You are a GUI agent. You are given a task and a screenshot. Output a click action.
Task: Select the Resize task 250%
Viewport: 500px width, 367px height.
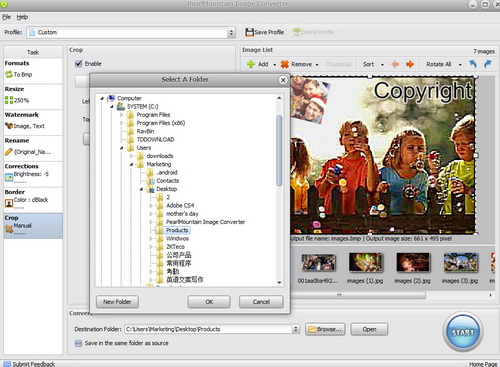33,97
